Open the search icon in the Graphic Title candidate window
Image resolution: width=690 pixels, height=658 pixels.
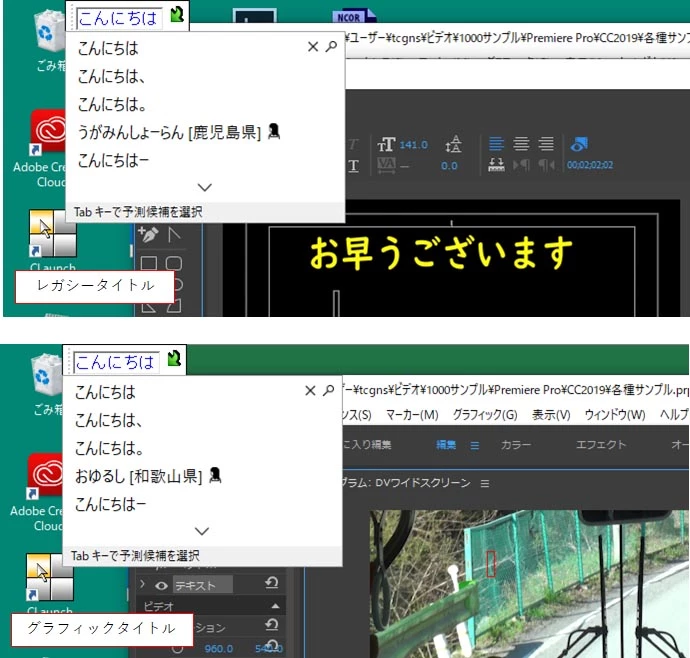329,390
